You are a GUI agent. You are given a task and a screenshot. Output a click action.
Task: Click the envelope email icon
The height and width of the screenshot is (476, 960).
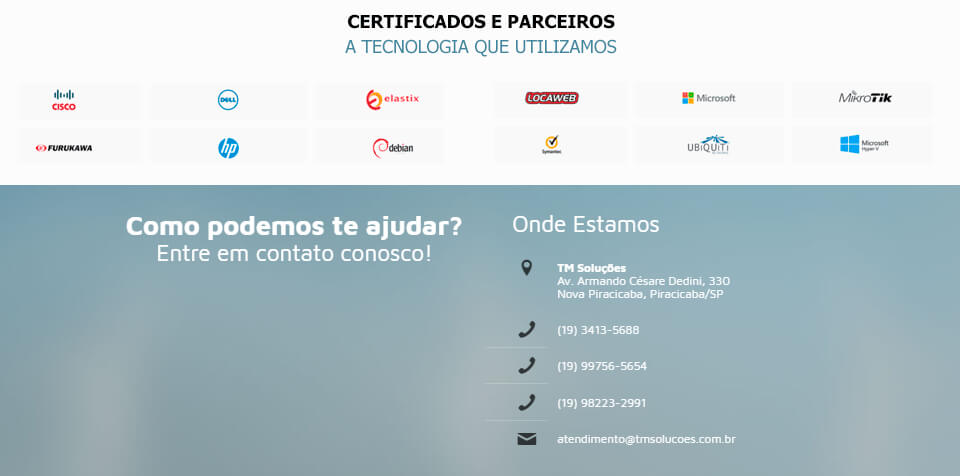527,439
